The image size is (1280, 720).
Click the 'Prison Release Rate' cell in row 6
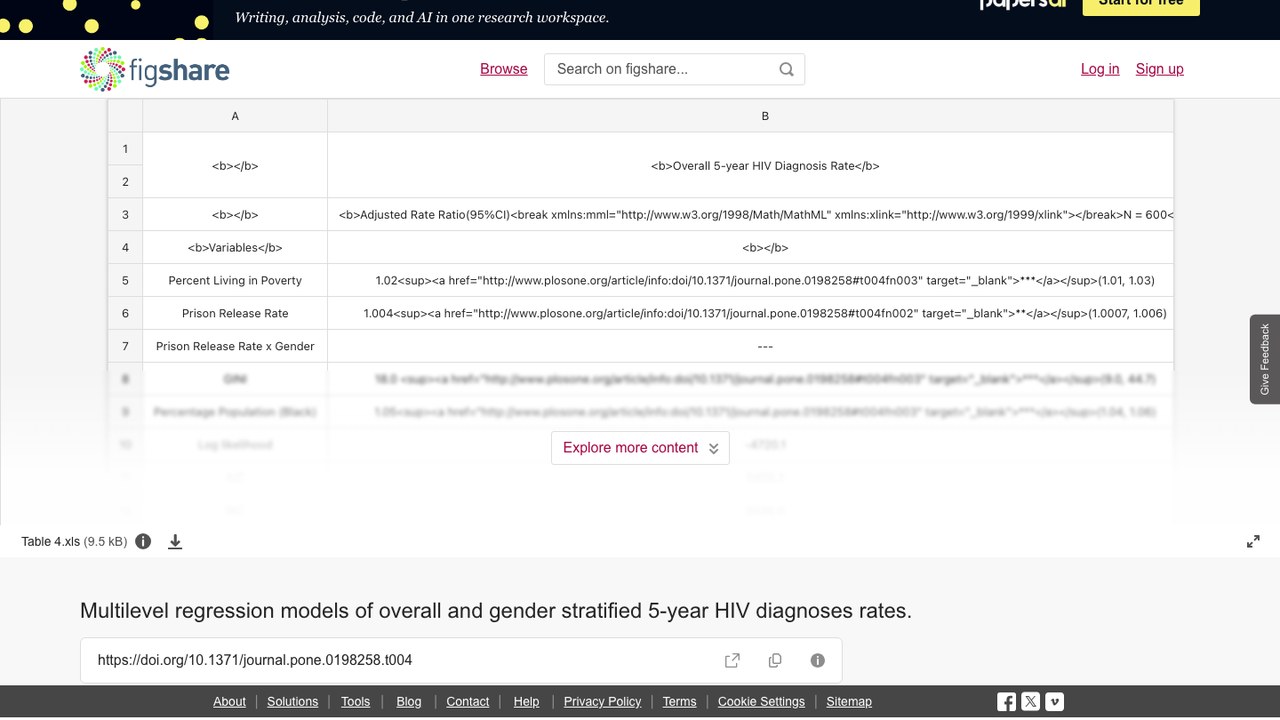(235, 314)
